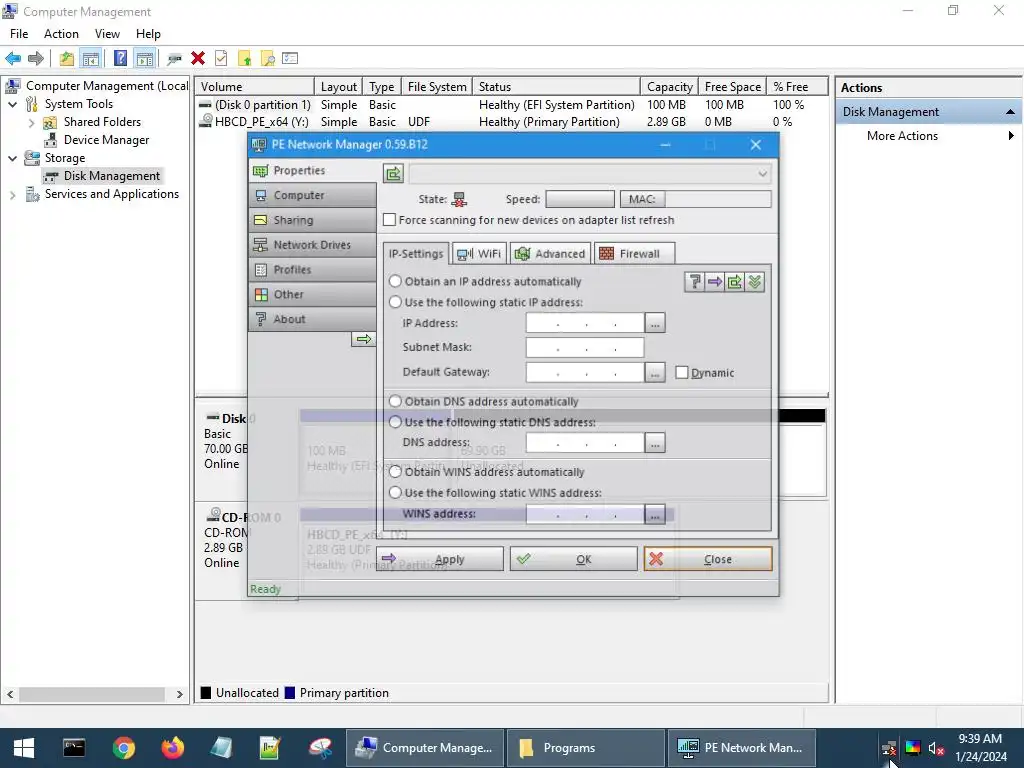Click the checklist settings toolbar icon

(290, 59)
